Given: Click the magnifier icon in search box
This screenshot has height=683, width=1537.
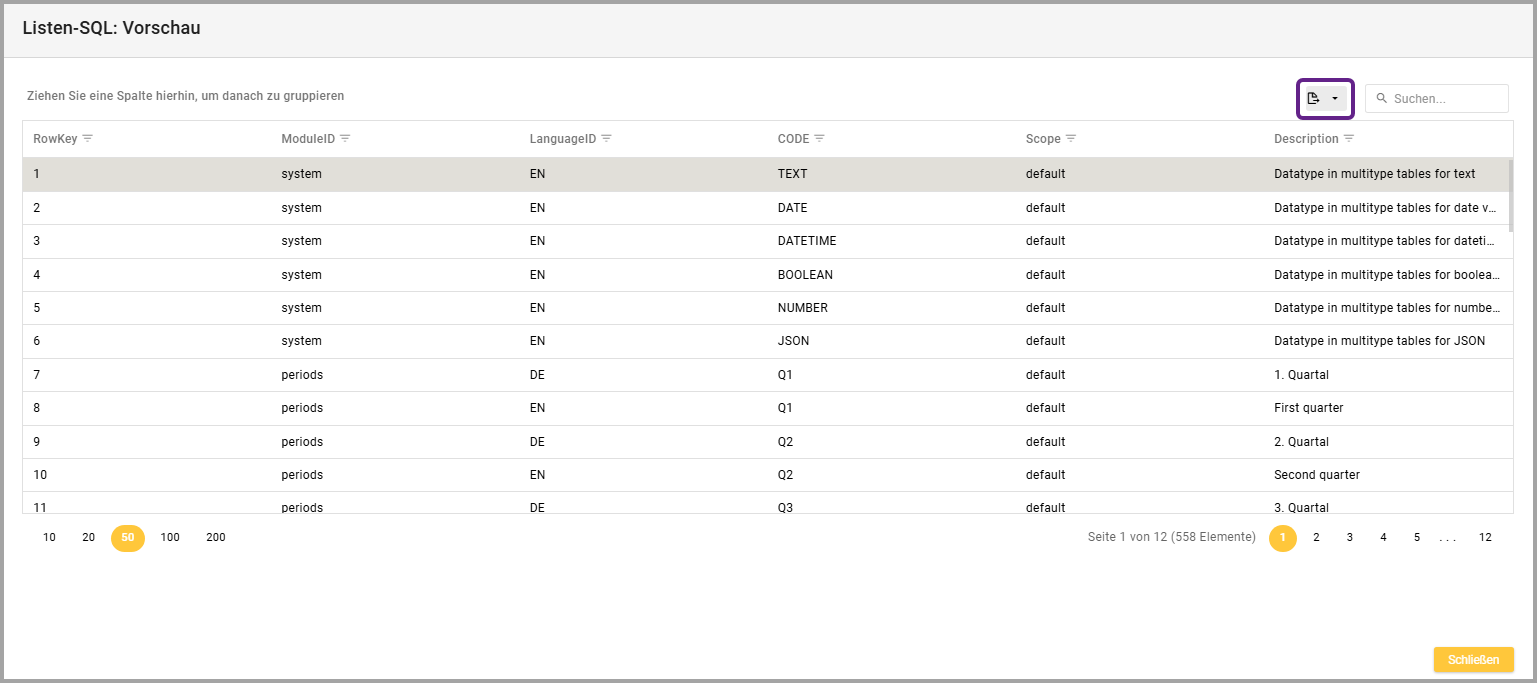Looking at the screenshot, I should click(x=1382, y=99).
